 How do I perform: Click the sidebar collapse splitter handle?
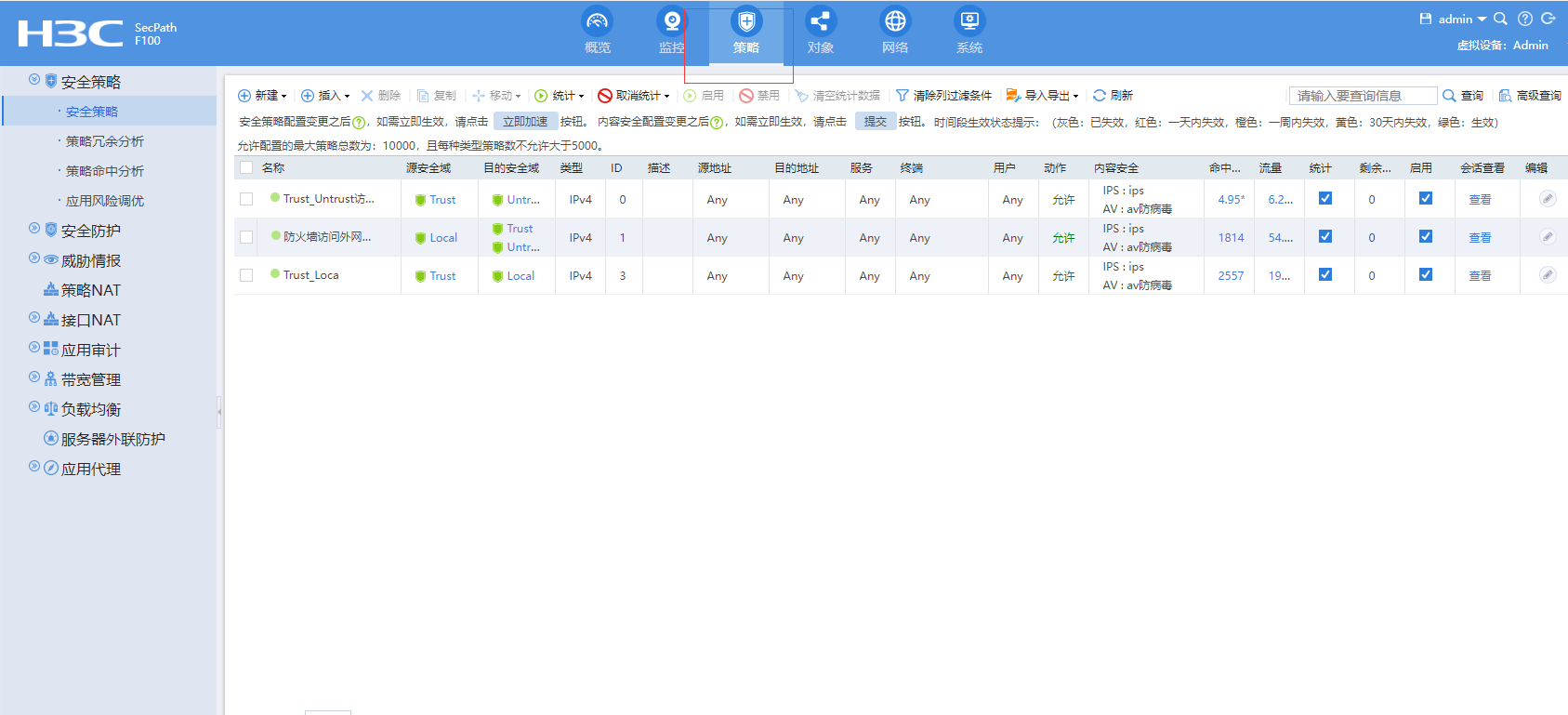219,410
